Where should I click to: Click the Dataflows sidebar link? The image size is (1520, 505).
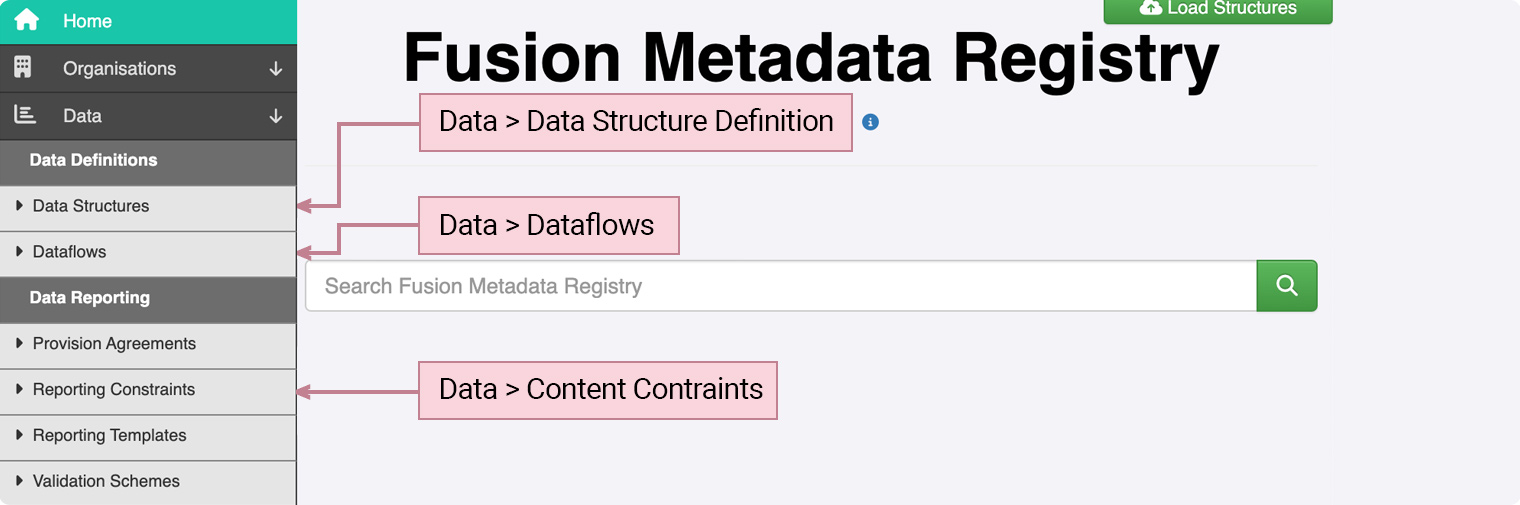point(69,252)
